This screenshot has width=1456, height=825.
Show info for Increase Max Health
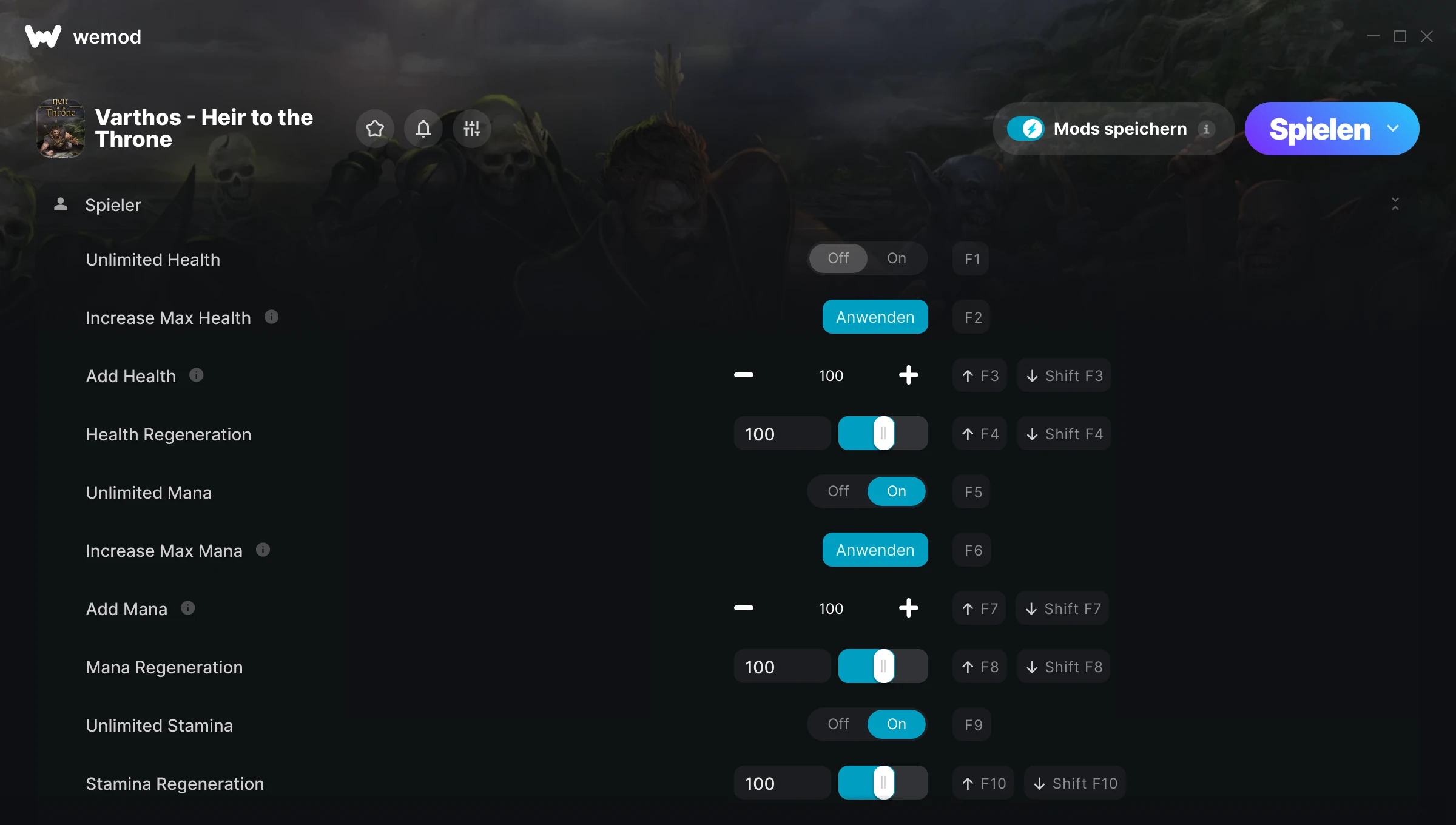click(272, 317)
